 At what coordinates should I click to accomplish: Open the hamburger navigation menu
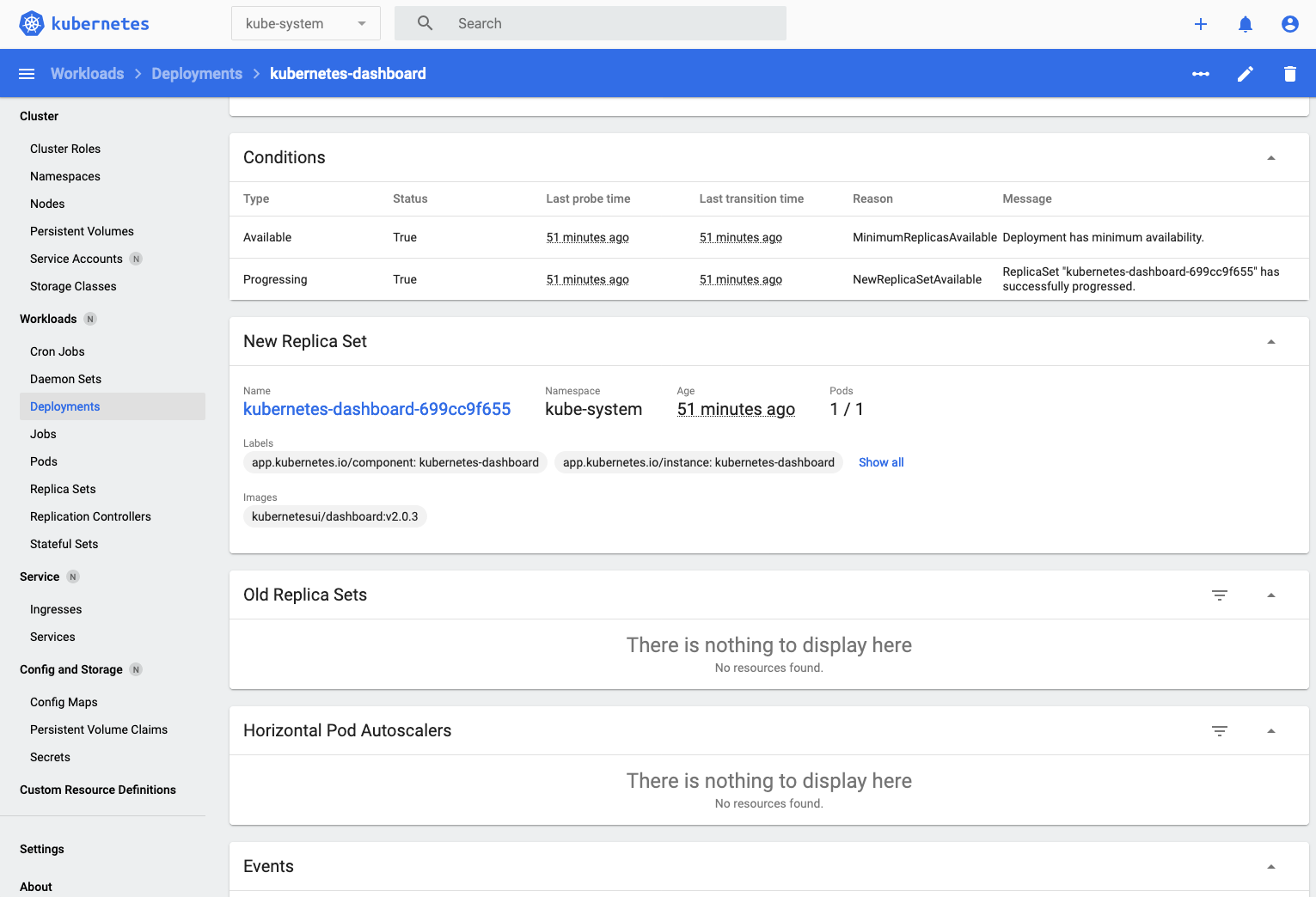[x=27, y=74]
